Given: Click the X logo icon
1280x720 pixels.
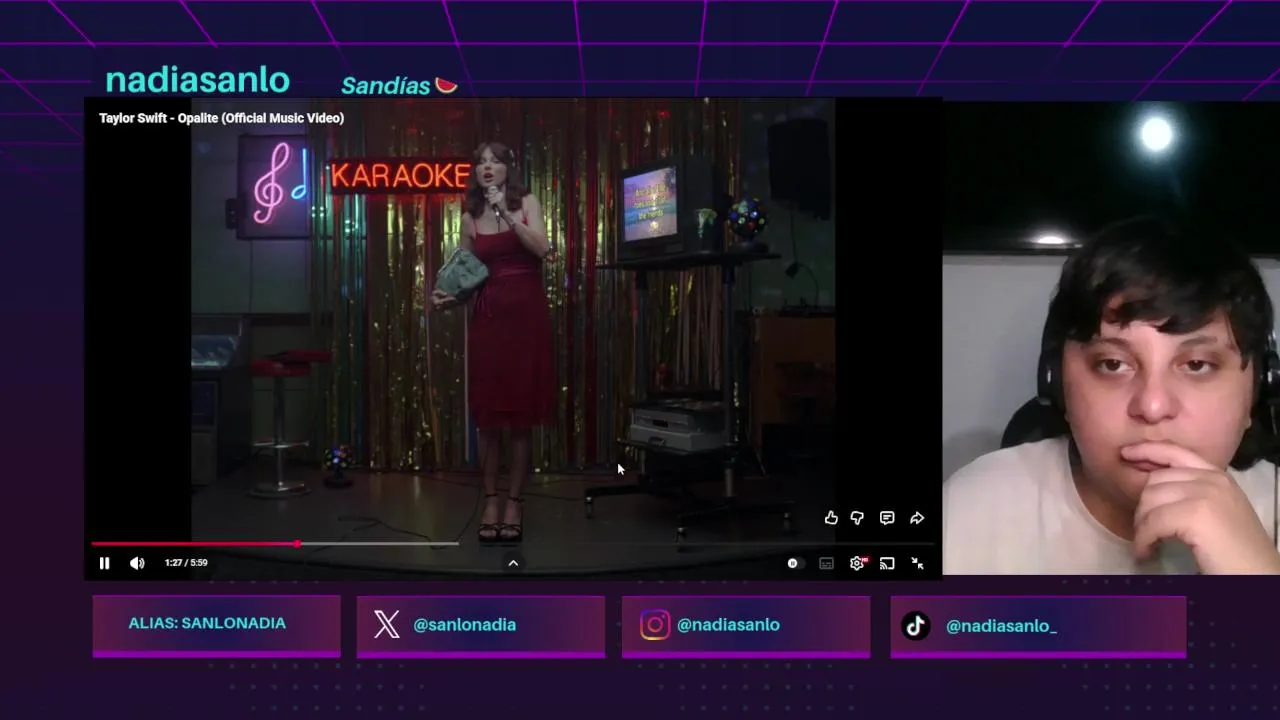Looking at the screenshot, I should coord(387,625).
